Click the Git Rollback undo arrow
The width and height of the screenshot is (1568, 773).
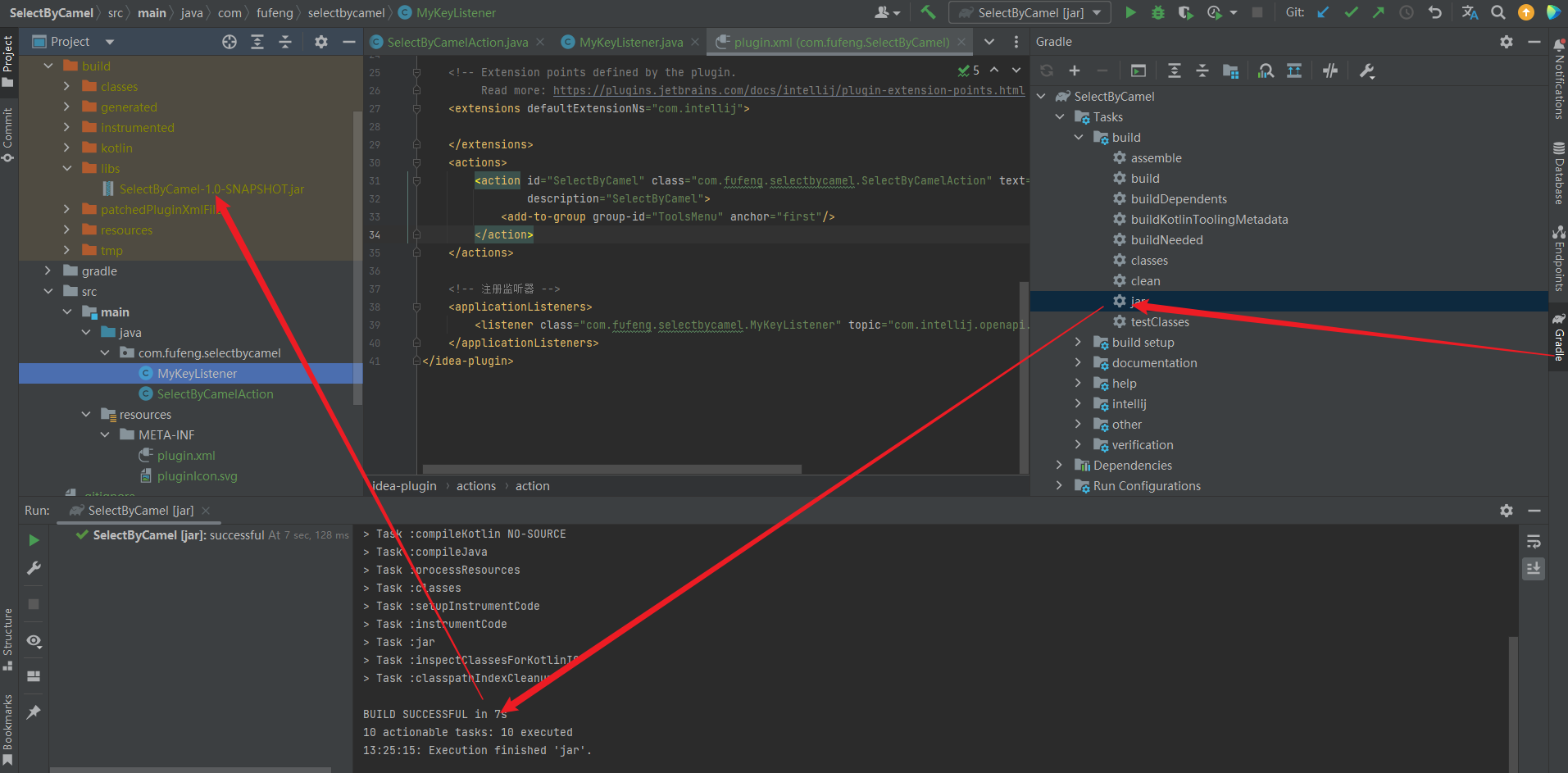1434,12
